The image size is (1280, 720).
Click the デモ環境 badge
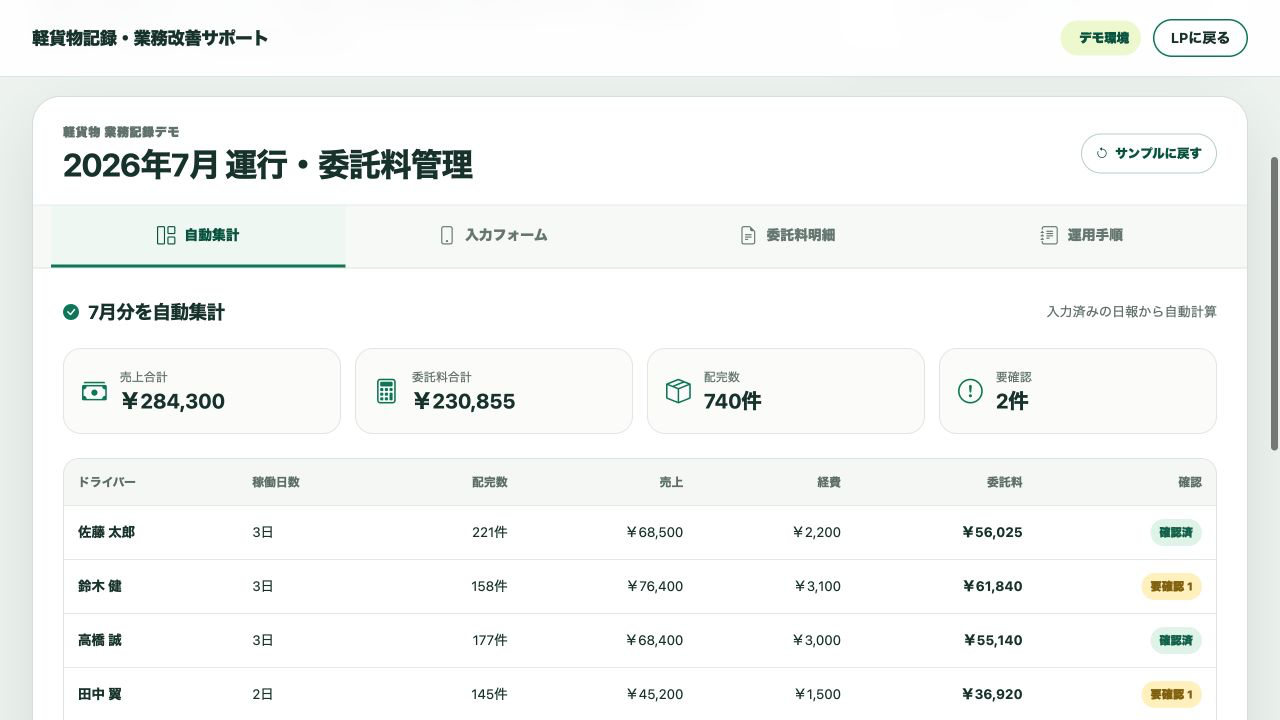[1101, 38]
